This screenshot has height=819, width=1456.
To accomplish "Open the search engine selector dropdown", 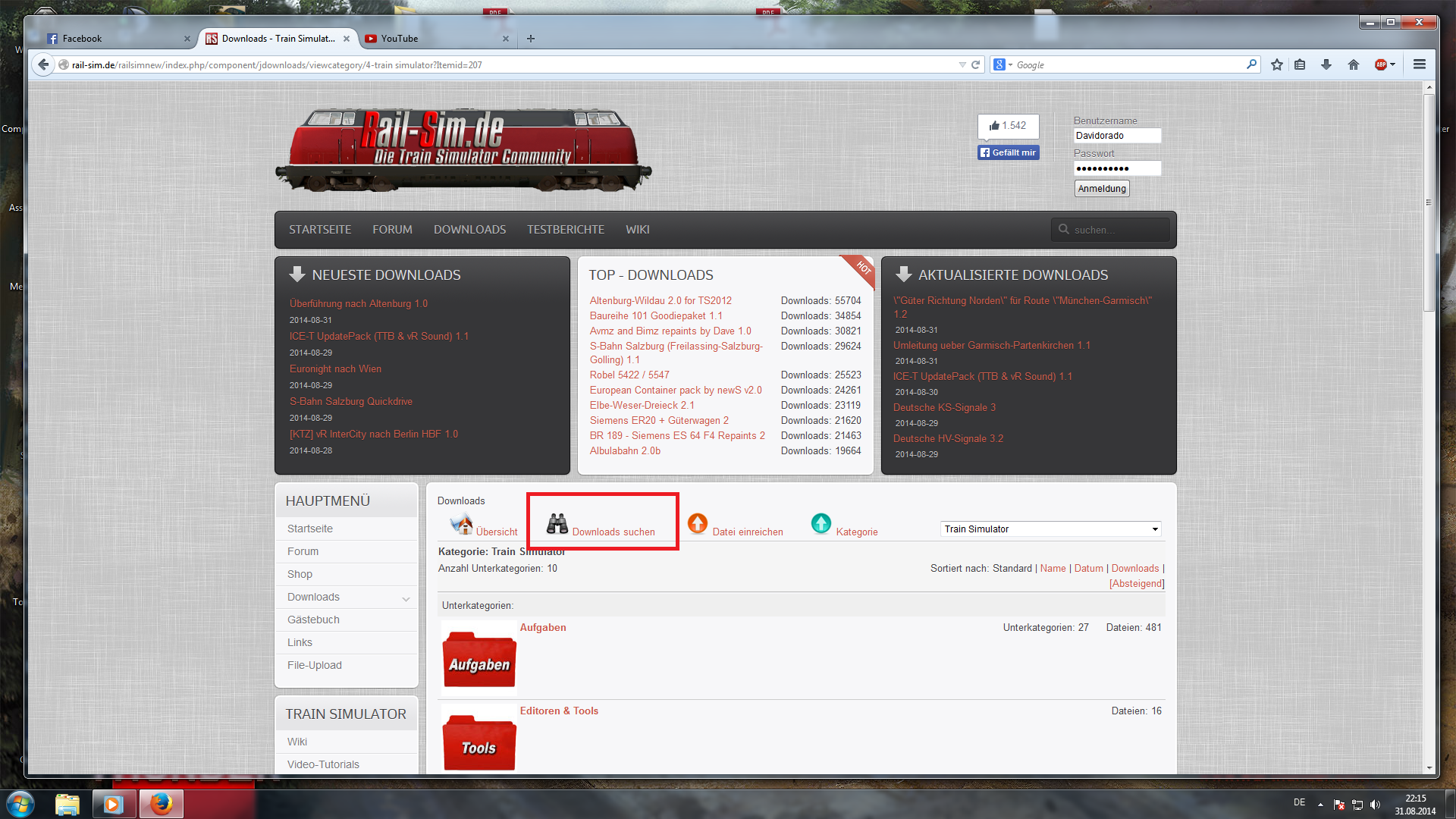I will (1003, 64).
